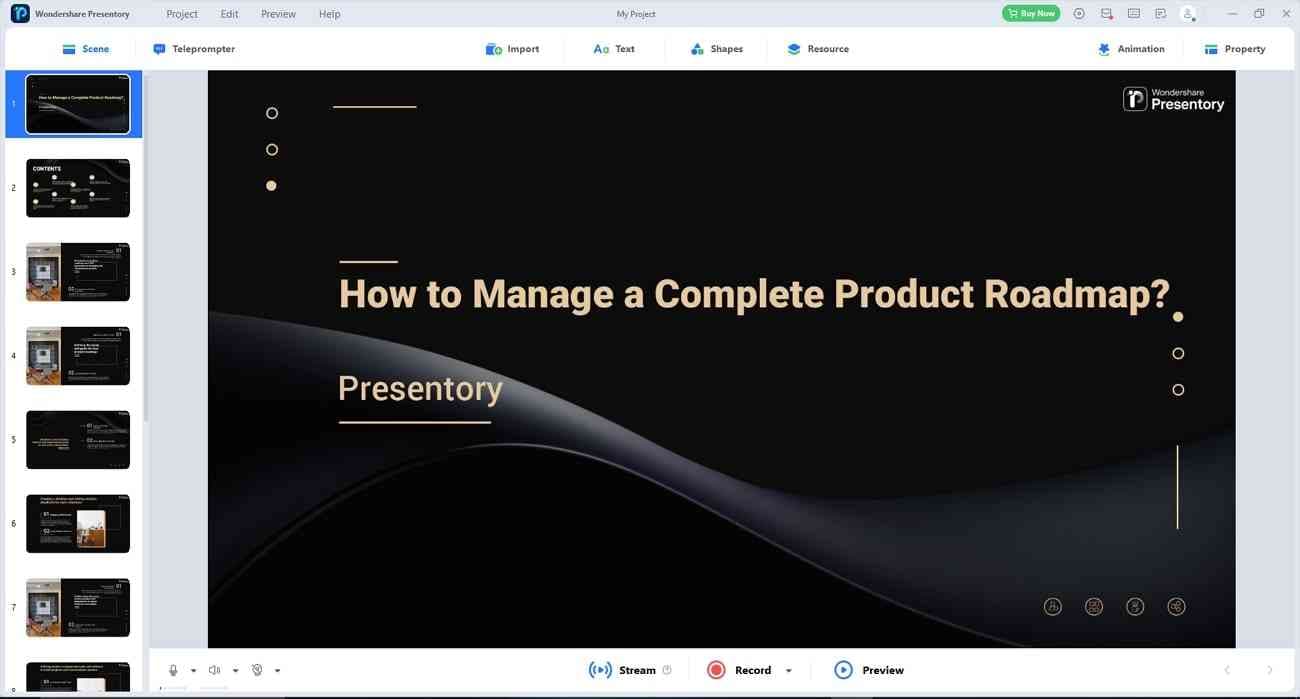Click the screen icon with red dot

click(x=1106, y=14)
